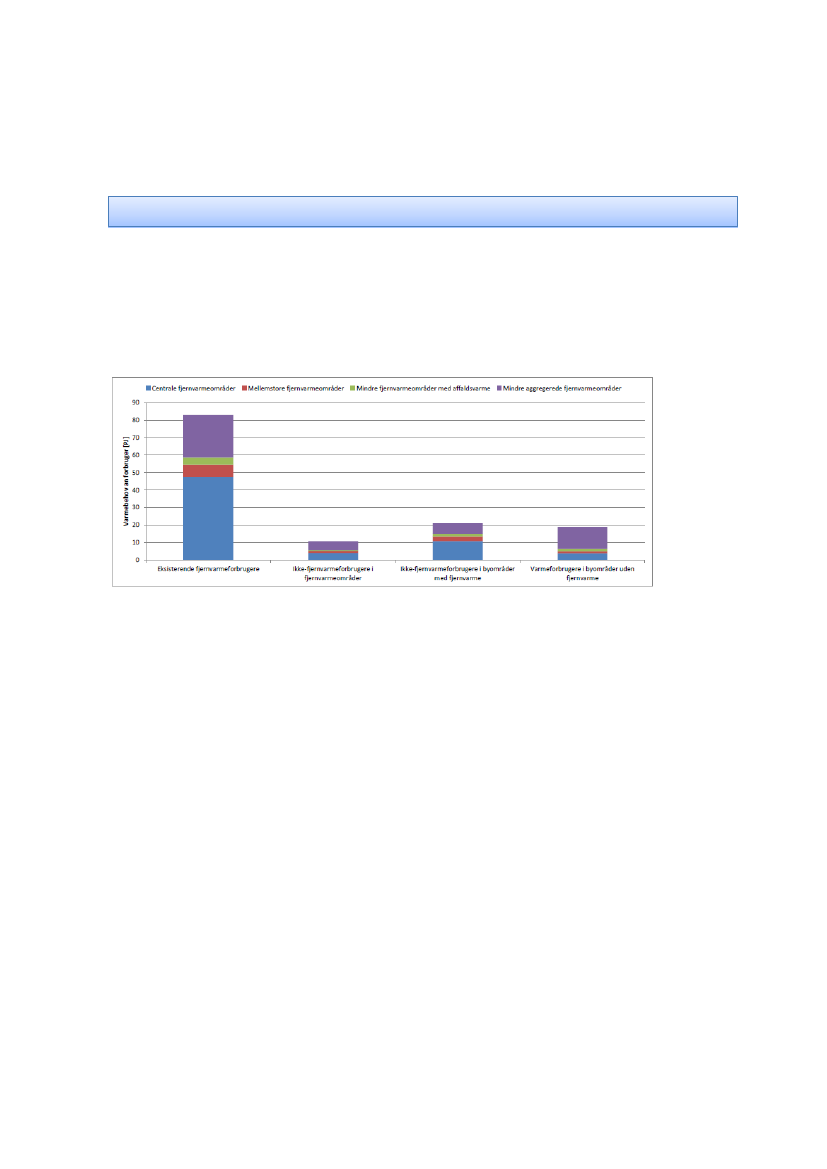Click the blue segment of the 'Ikke-fjernvarmeforbrugere i byområder med fjernvarme' bar
Image resolution: width=827 pixels, height=1169 pixels.
coord(458,550)
